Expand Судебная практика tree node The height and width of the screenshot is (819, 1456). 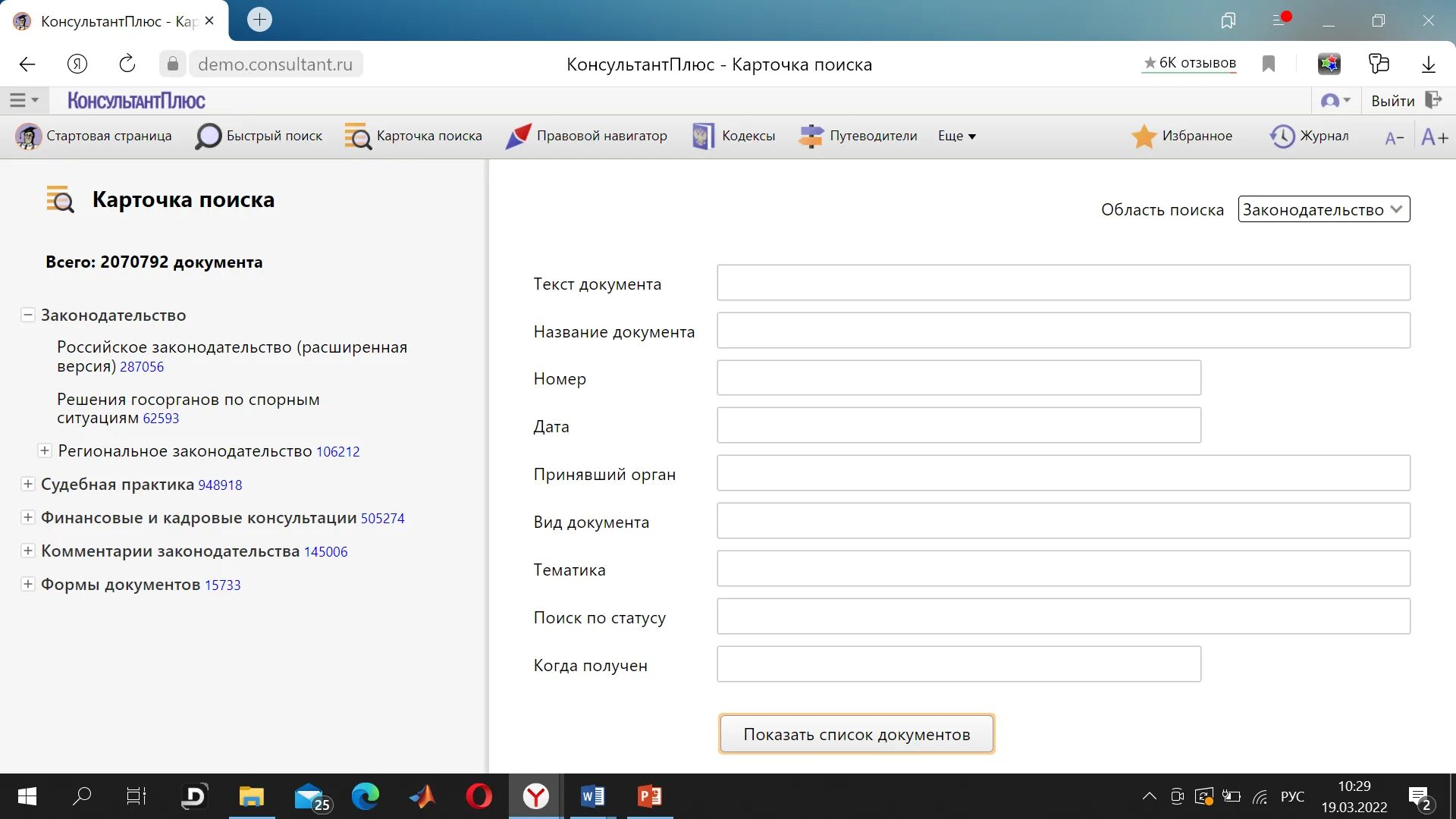pyautogui.click(x=28, y=484)
